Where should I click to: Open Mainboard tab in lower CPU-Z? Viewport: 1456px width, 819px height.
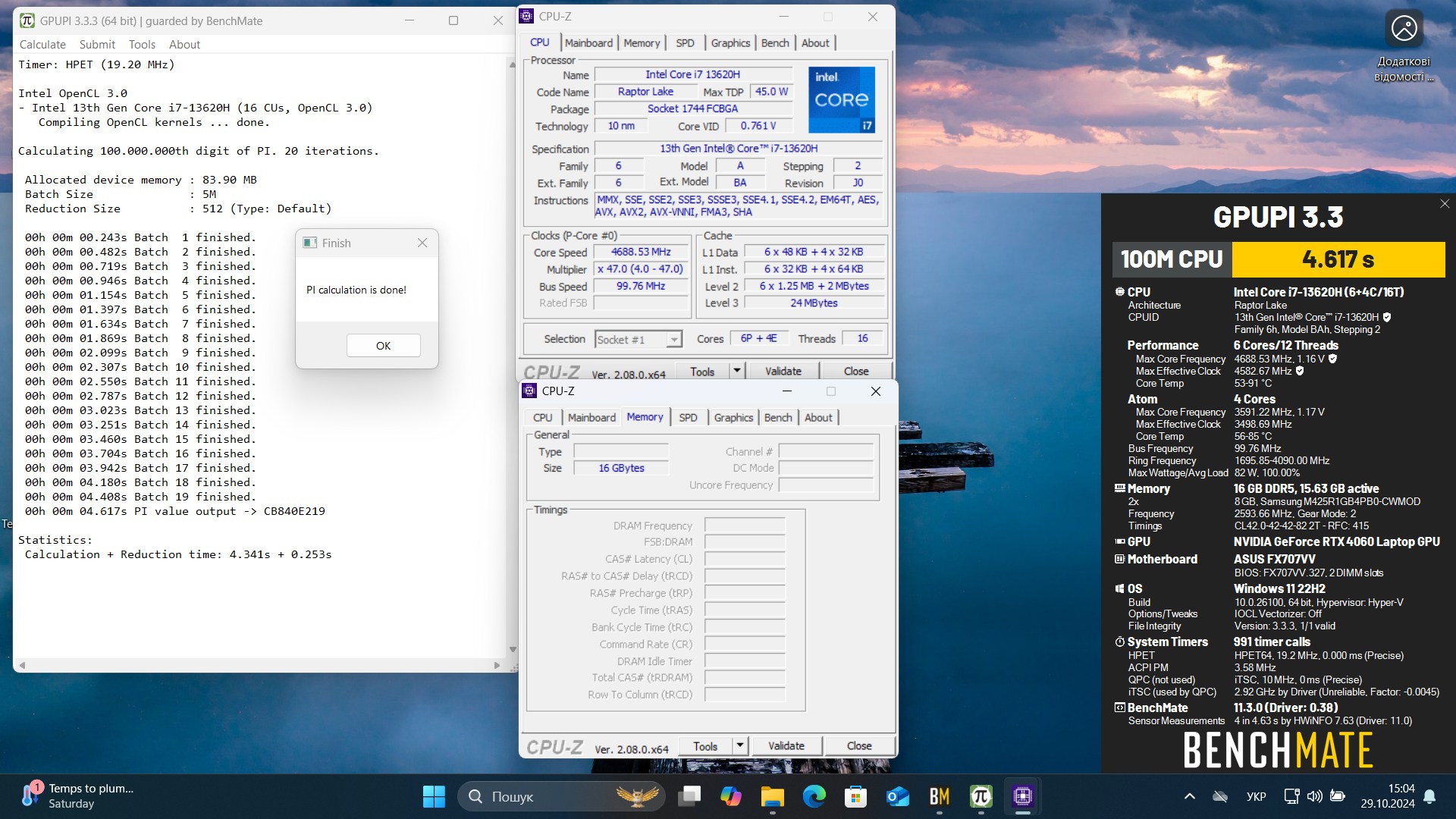coord(591,418)
